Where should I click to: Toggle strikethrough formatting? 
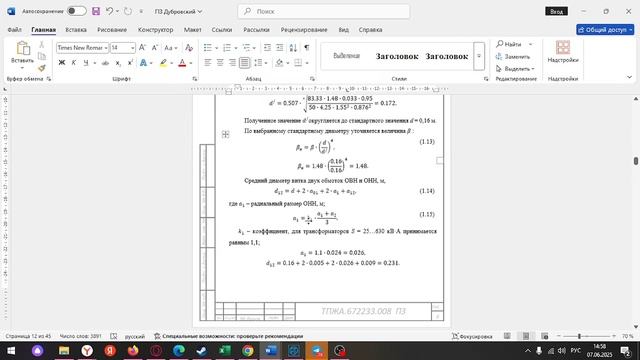105,62
